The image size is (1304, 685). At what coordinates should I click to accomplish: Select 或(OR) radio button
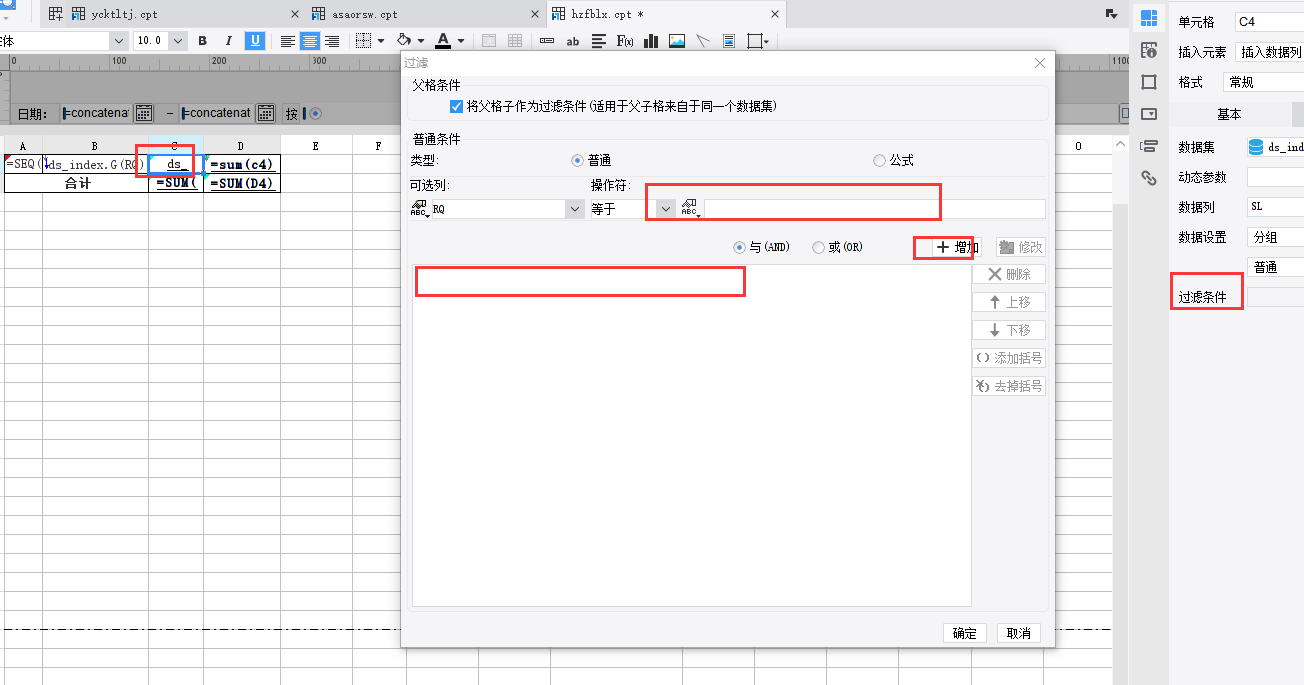click(819, 247)
